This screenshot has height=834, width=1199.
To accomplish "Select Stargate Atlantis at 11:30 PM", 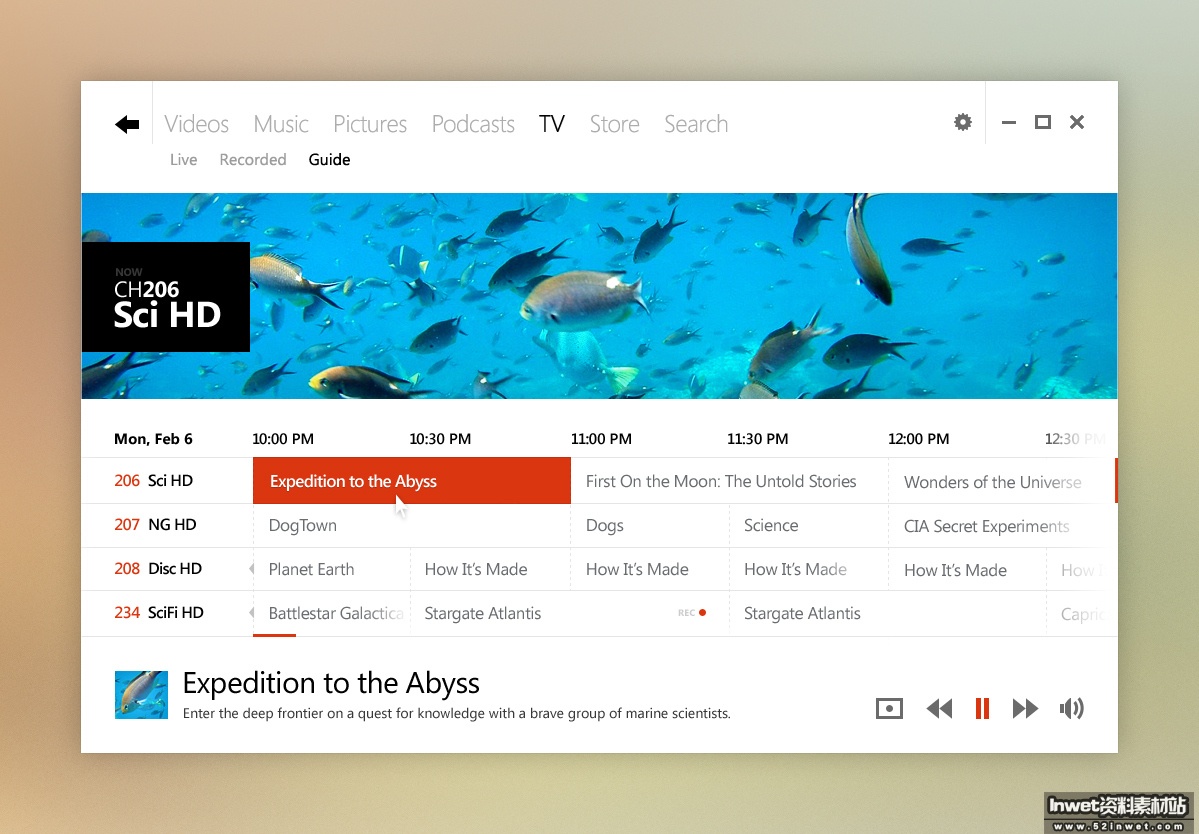I will point(888,613).
